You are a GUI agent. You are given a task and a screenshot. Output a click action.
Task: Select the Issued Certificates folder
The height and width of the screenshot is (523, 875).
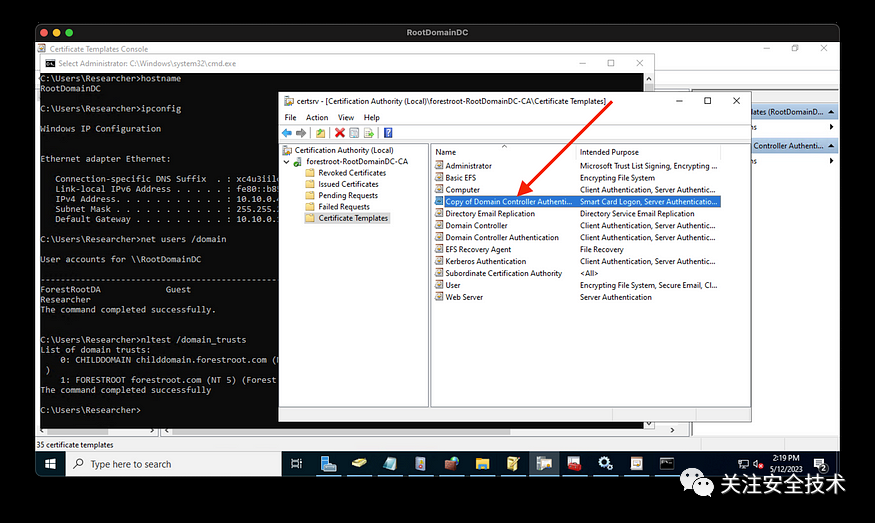[348, 184]
